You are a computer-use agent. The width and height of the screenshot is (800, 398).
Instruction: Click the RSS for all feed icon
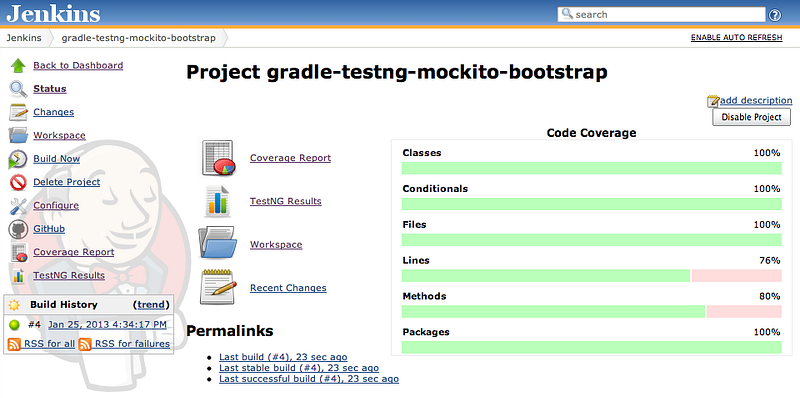tap(15, 344)
